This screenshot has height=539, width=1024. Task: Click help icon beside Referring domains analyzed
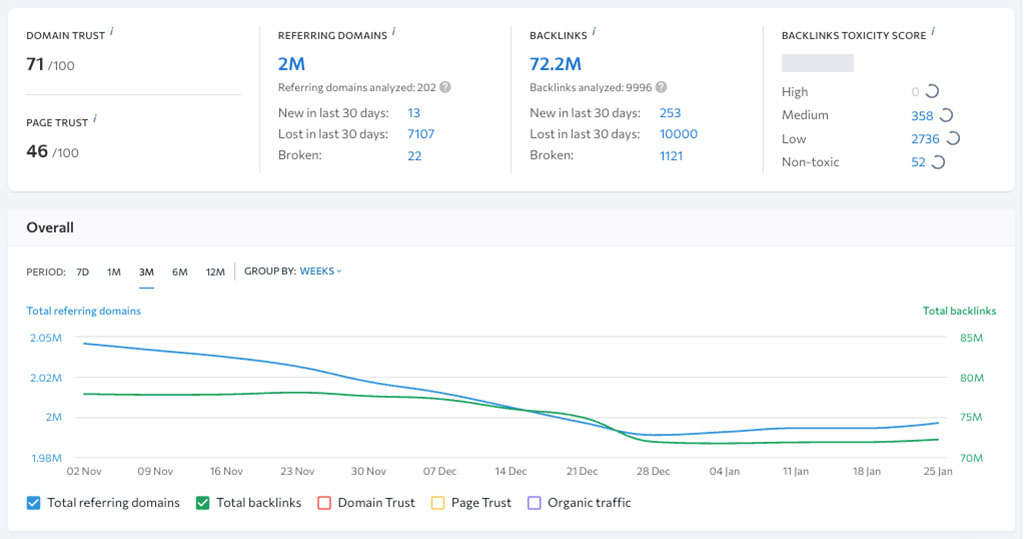point(445,87)
